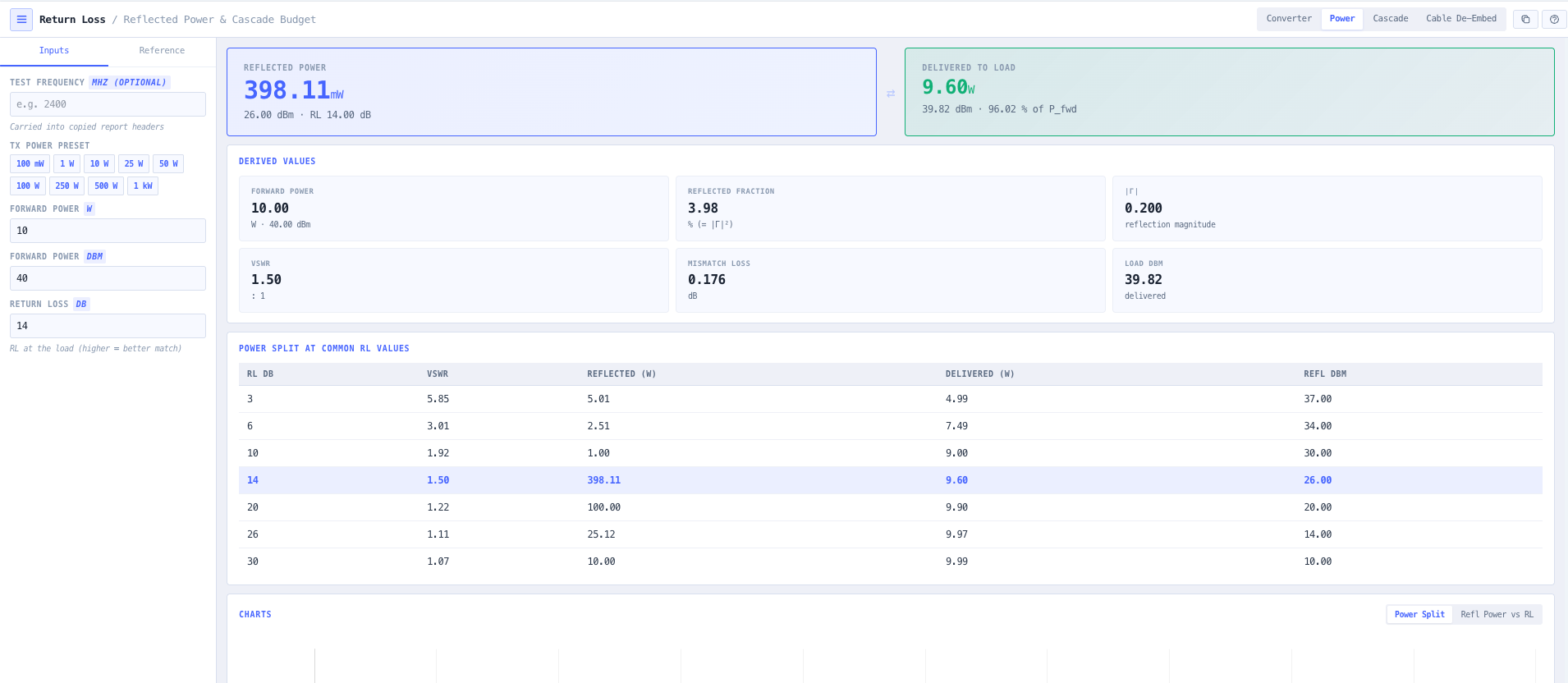The height and width of the screenshot is (683, 1568).
Task: Choose the 25 W power preset
Action: click(x=134, y=163)
